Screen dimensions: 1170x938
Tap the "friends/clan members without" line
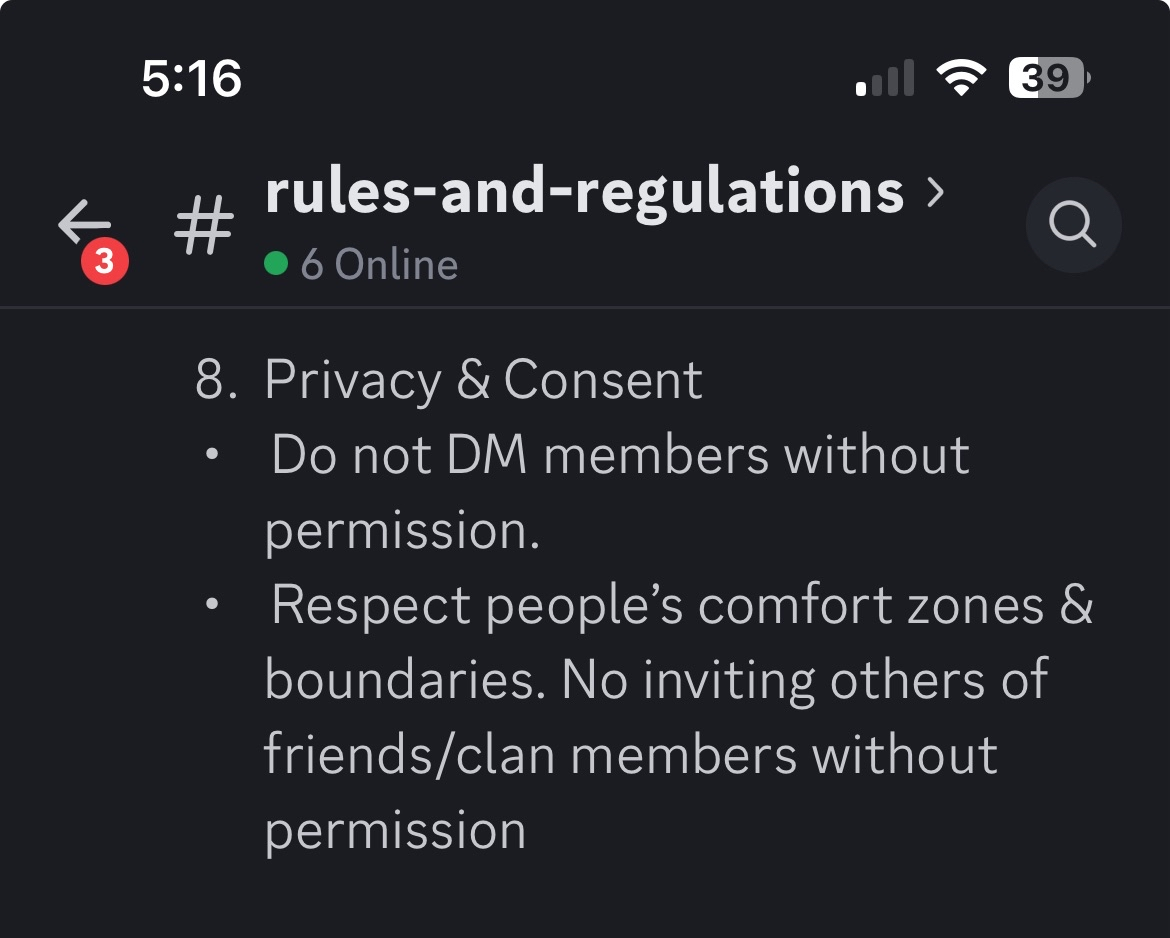(x=630, y=755)
